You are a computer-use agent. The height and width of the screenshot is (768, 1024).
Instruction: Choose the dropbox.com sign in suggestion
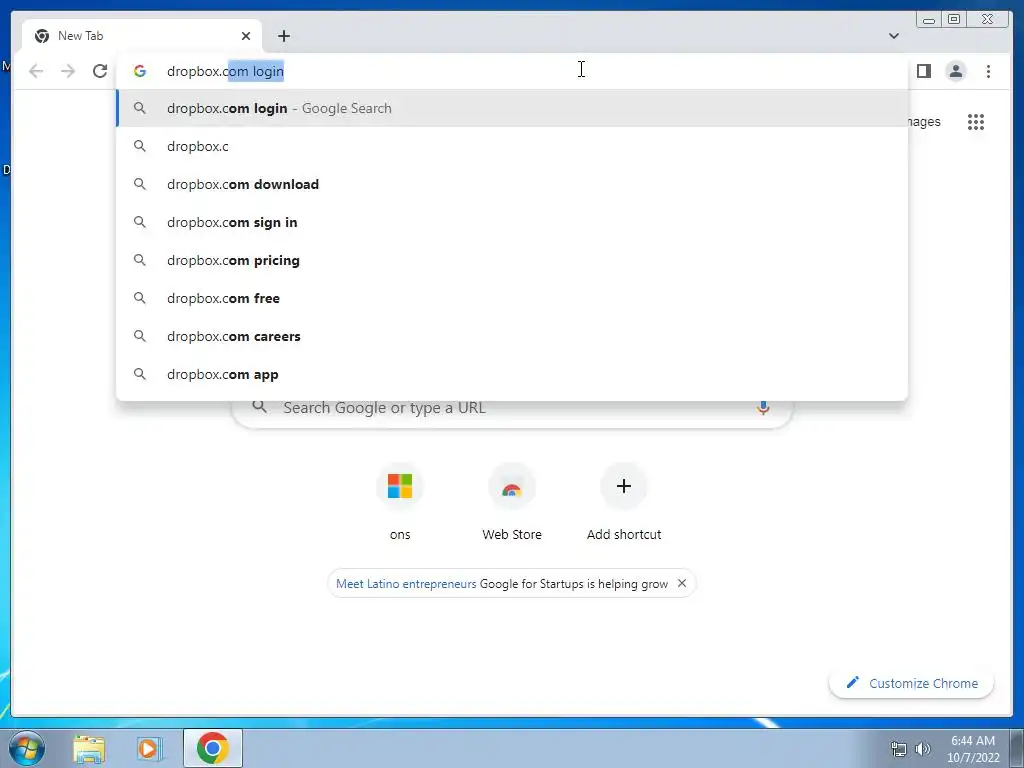coord(512,222)
